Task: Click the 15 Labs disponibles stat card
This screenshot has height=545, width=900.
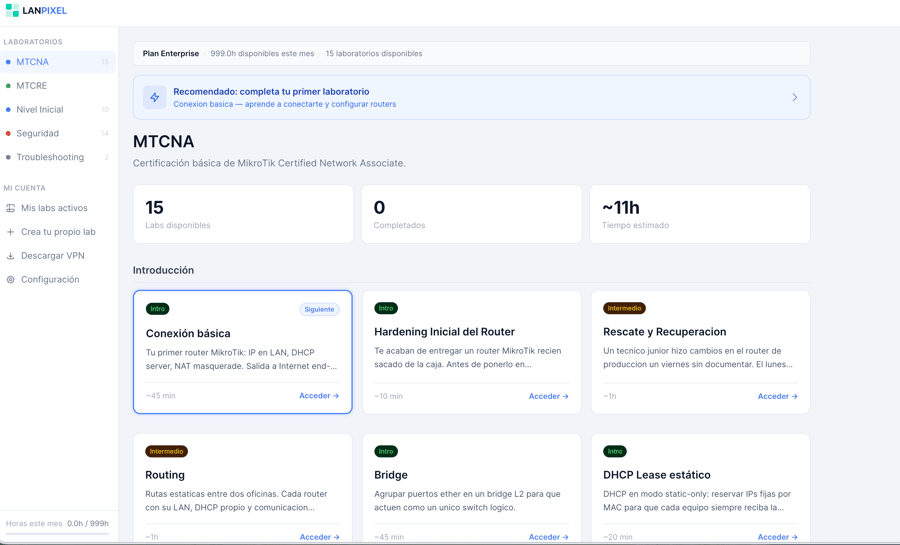Action: pos(243,214)
